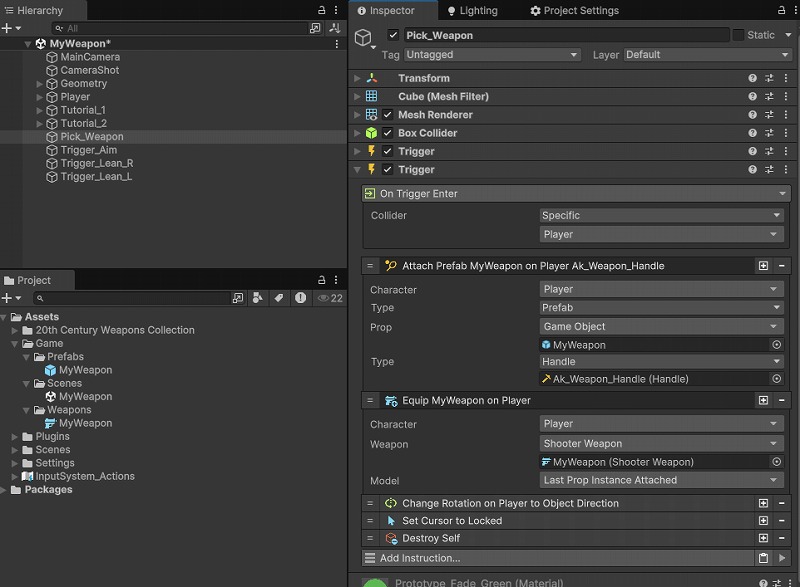Image resolution: width=800 pixels, height=587 pixels.
Task: Open the Box Collider three-dot menu
Action: click(x=786, y=133)
